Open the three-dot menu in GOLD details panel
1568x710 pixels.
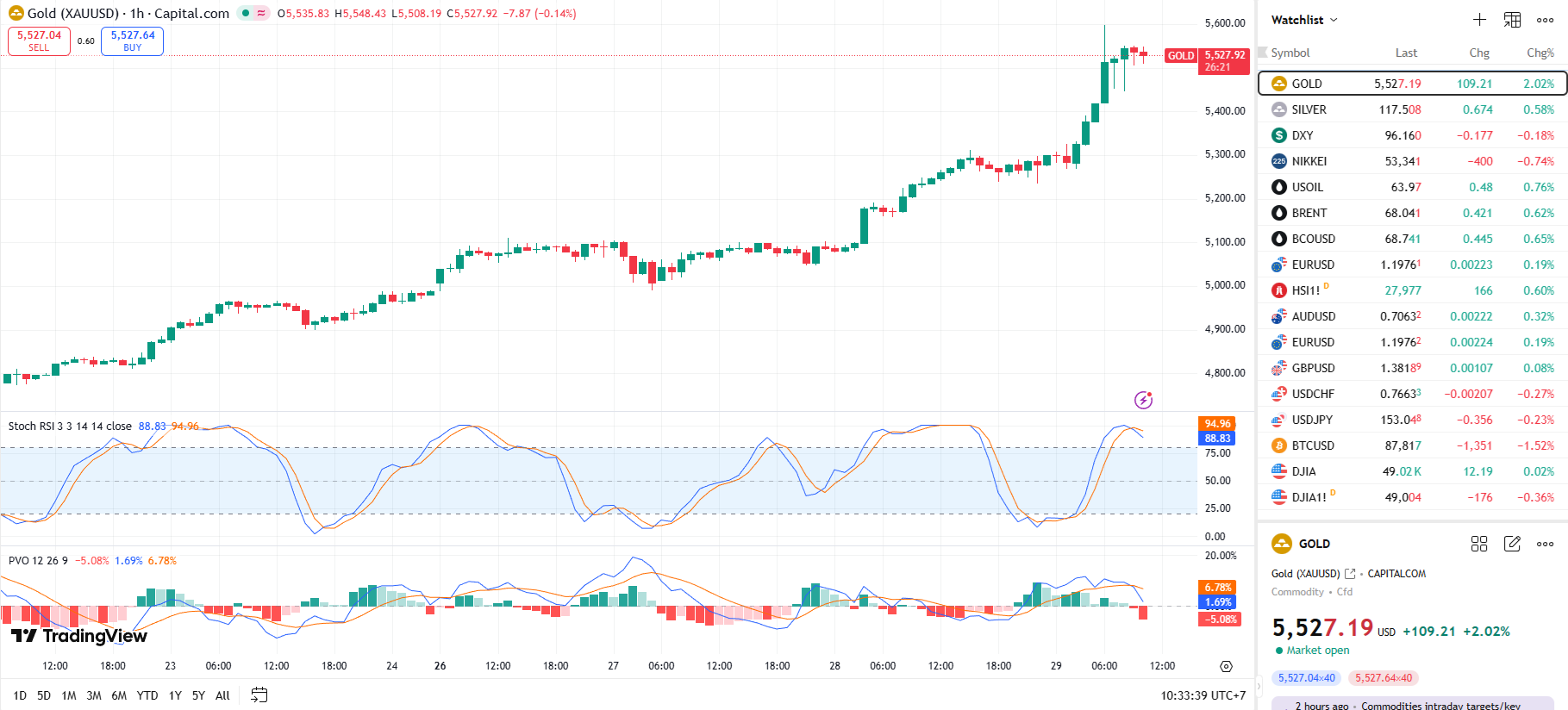coord(1545,544)
